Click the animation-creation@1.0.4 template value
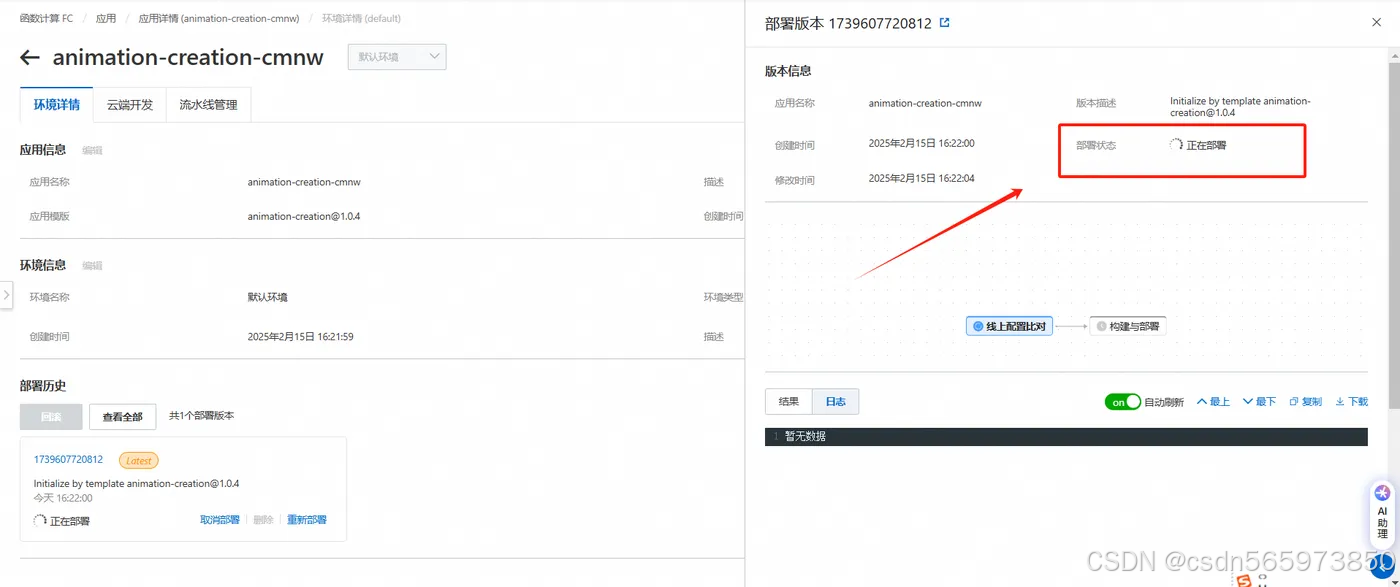This screenshot has width=1400, height=587. 304,216
